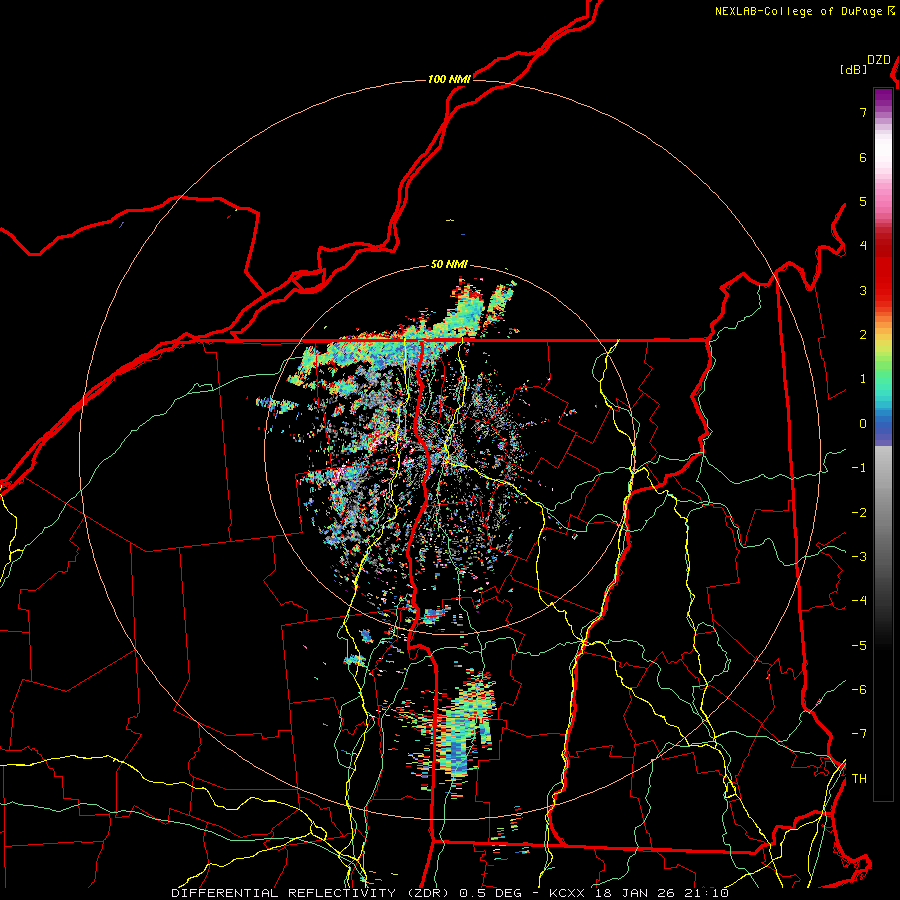
Task: Click the "DZD" legend title
Action: [879, 60]
